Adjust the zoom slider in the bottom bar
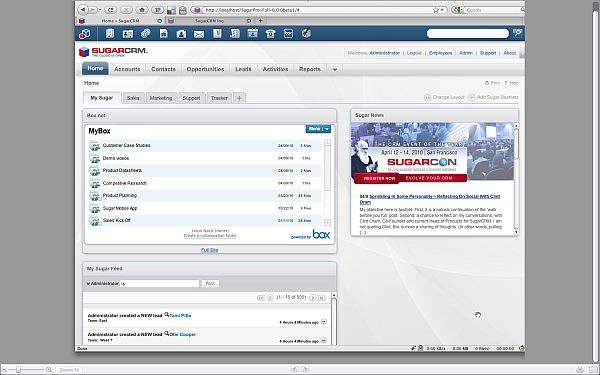Viewport: 600px width, 375px height. pos(18,370)
